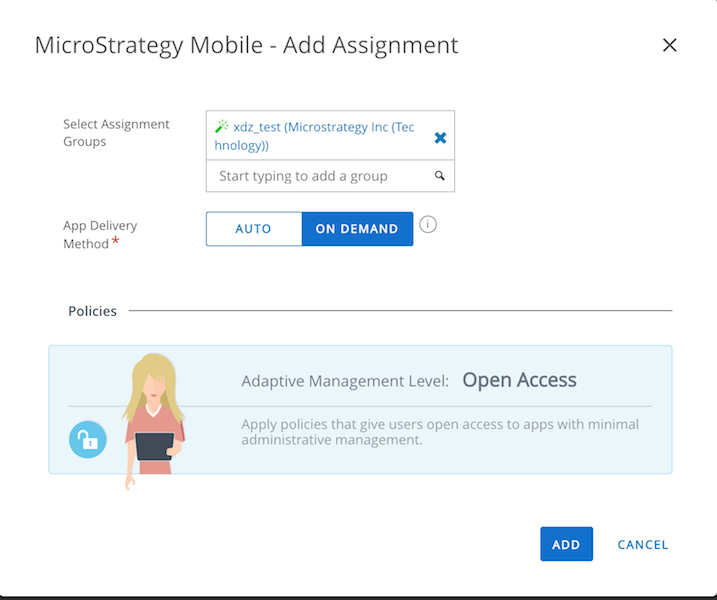Click the search magnifier icon
Screen dimensions: 717x600
pyautogui.click(x=439, y=176)
